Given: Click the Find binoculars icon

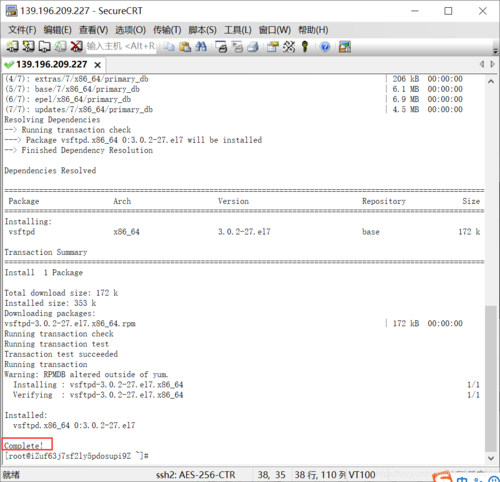Looking at the screenshot, I should click(x=201, y=46).
